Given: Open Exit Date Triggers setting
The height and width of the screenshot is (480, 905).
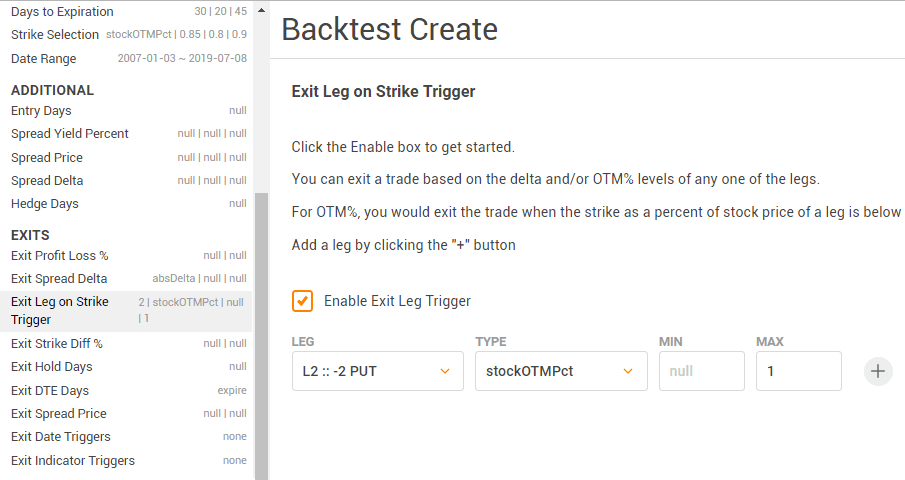Looking at the screenshot, I should tap(129, 437).
